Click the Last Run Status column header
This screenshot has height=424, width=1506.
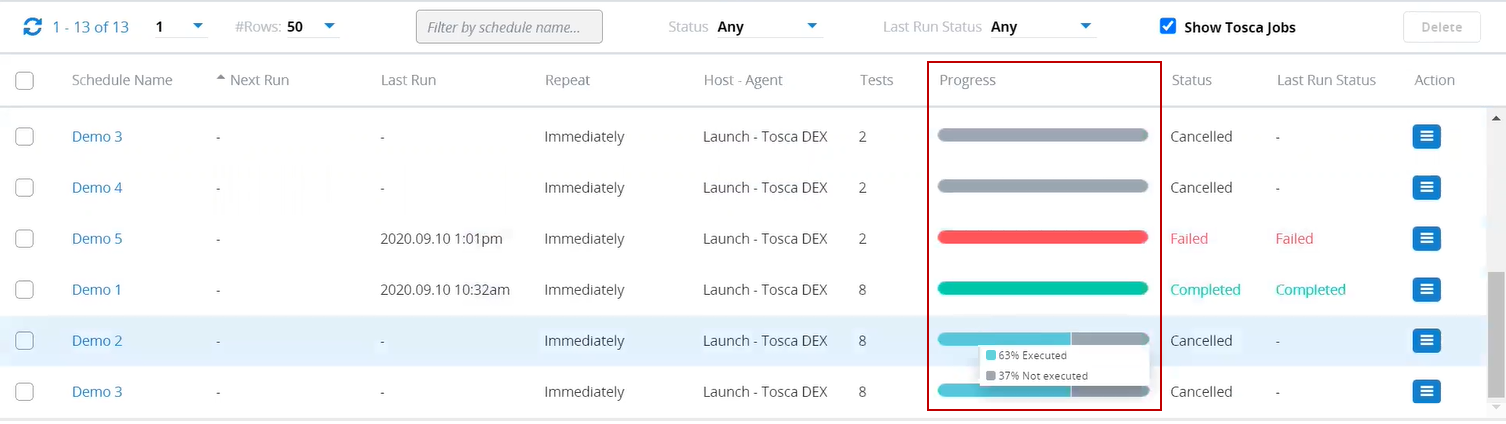pyautogui.click(x=1326, y=80)
